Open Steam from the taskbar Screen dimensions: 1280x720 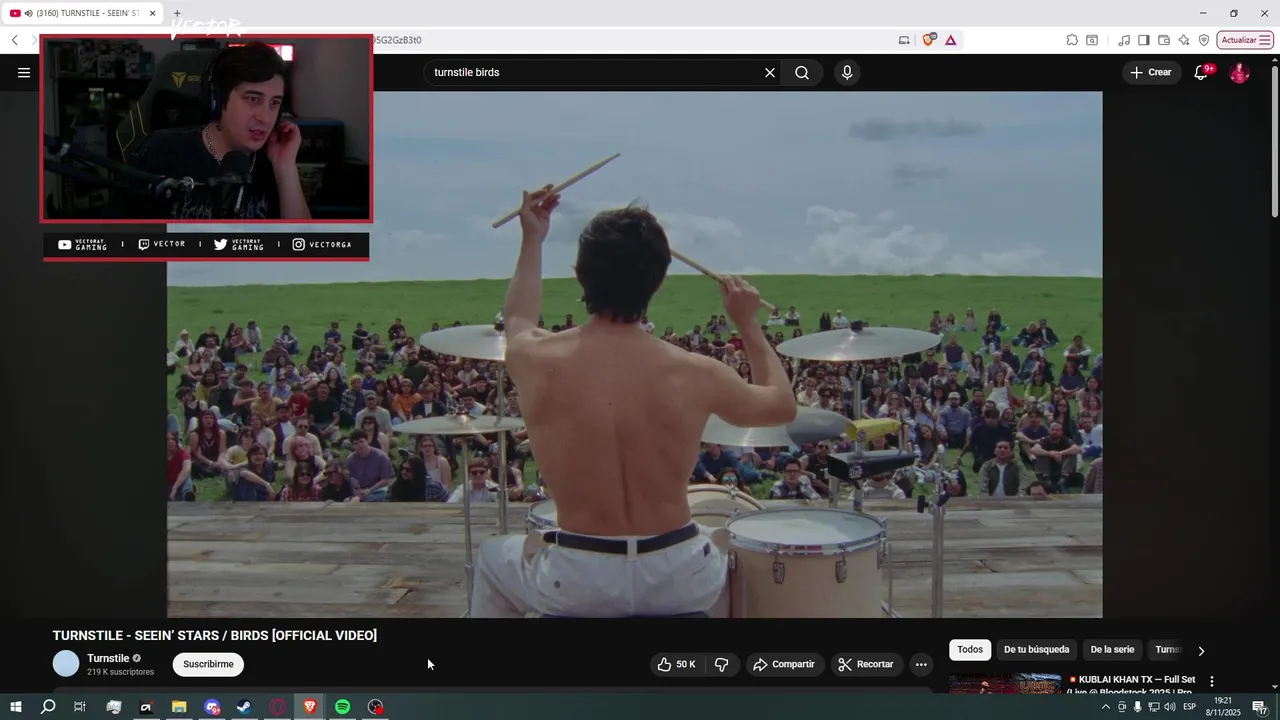(244, 707)
